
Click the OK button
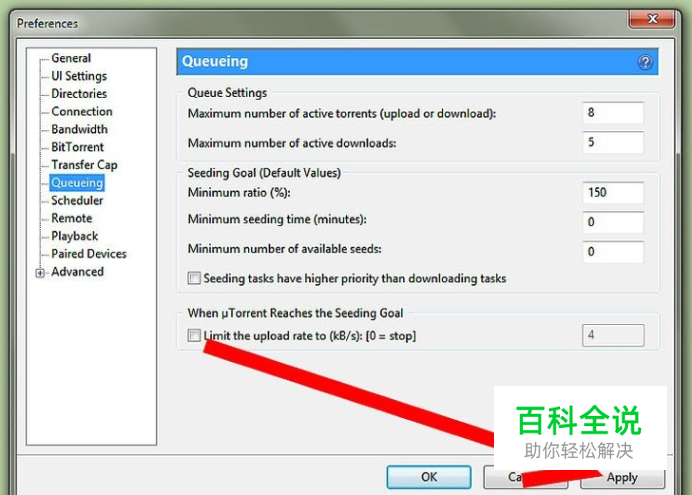pyautogui.click(x=429, y=477)
